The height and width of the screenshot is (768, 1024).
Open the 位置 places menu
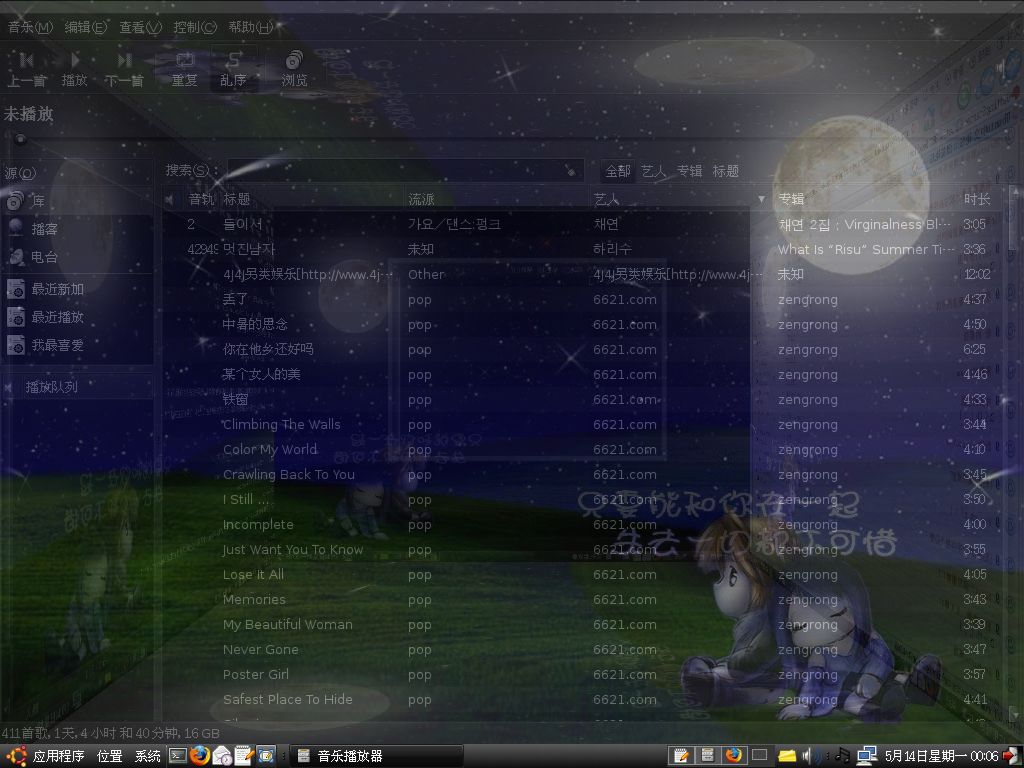coord(110,756)
